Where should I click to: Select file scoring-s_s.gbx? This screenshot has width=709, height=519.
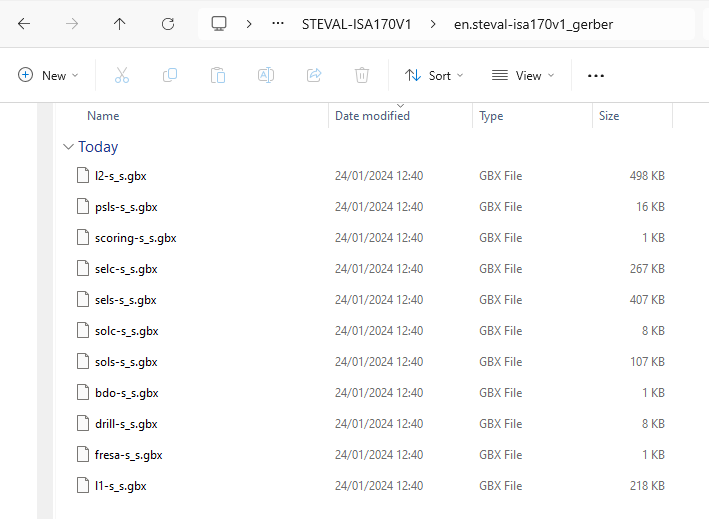tap(135, 238)
